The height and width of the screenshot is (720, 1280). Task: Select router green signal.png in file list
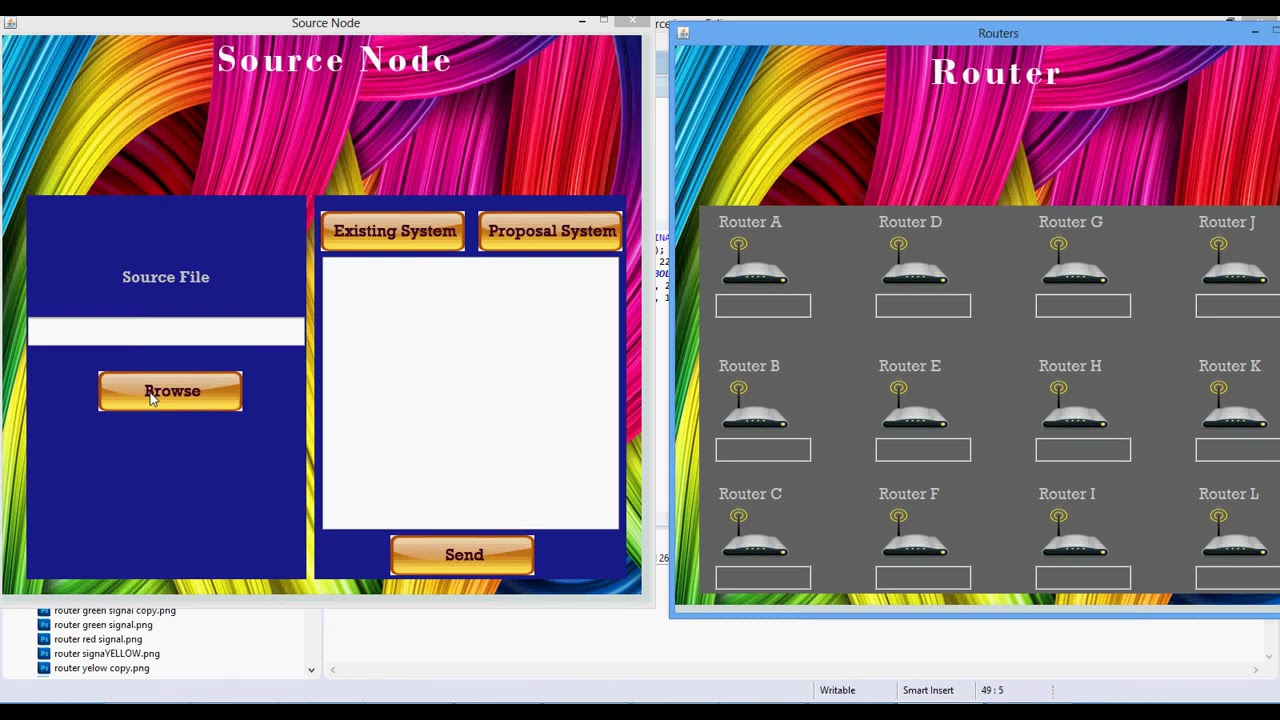(103, 625)
